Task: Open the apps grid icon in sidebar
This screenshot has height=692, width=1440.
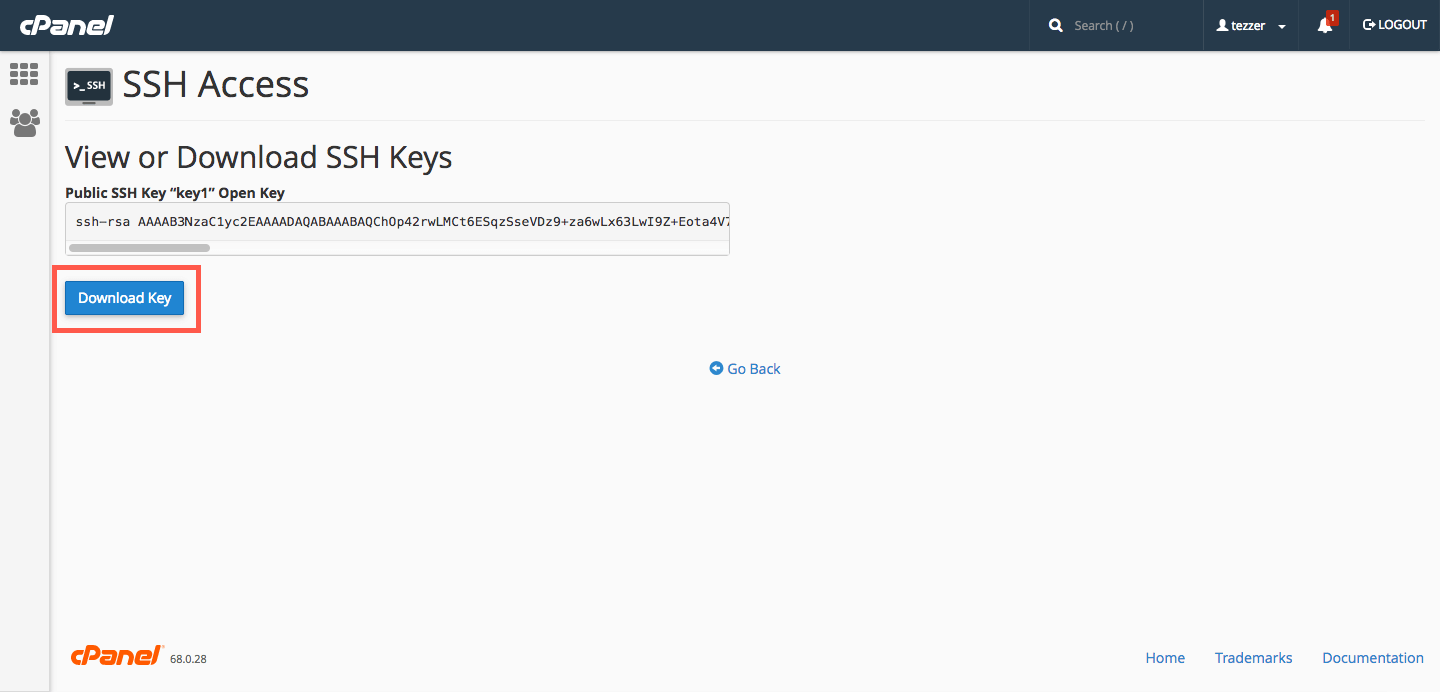Action: tap(24, 74)
